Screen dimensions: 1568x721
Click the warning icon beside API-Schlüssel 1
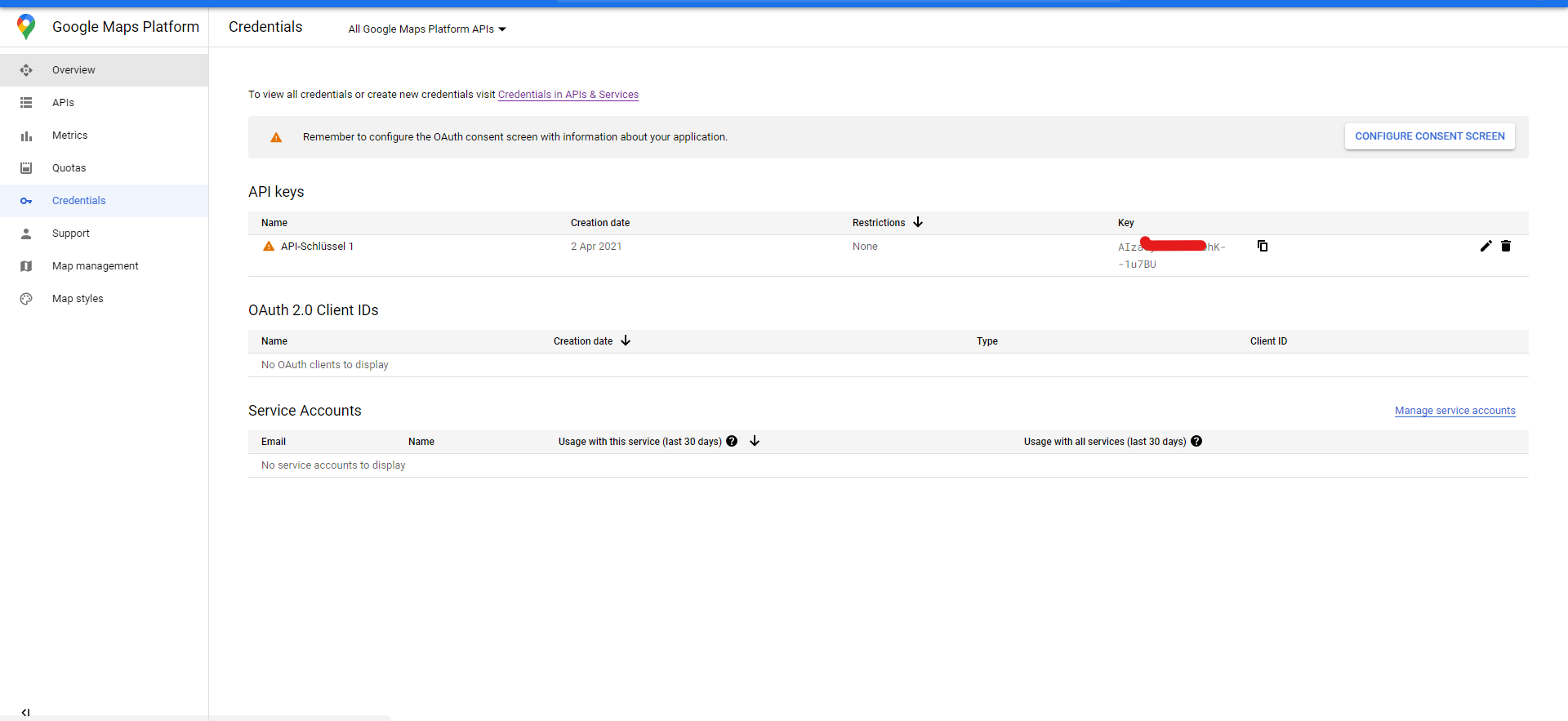[x=269, y=246]
